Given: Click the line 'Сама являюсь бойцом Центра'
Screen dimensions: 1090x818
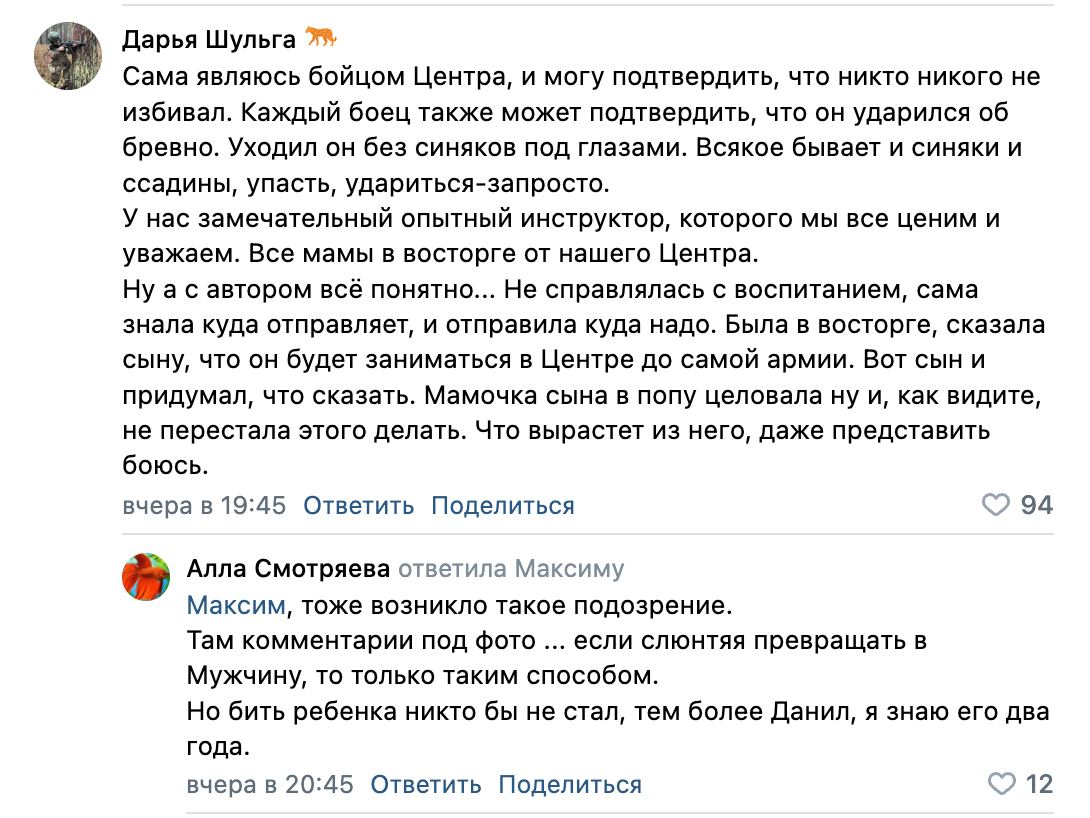Looking at the screenshot, I should [581, 76].
